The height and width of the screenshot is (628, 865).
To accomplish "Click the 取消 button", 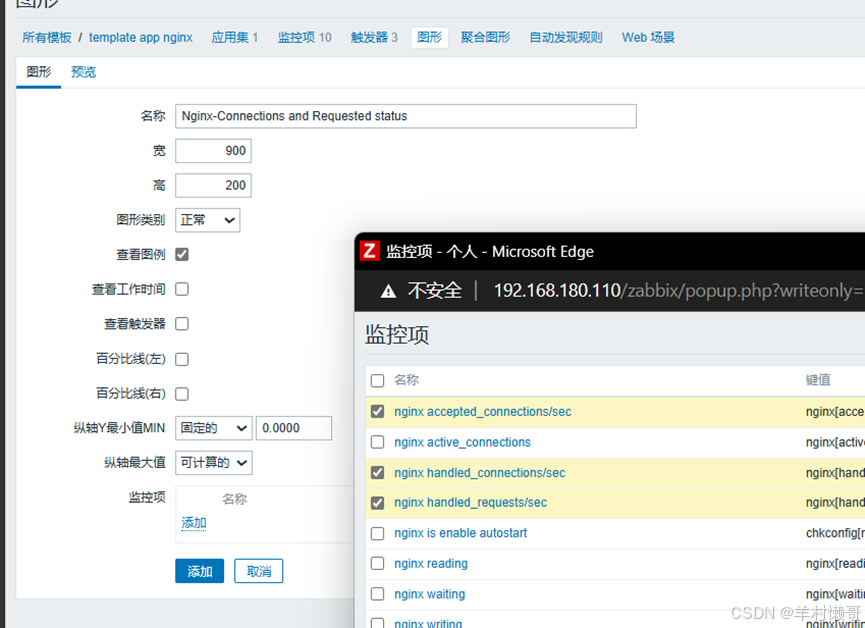I will click(x=258, y=571).
